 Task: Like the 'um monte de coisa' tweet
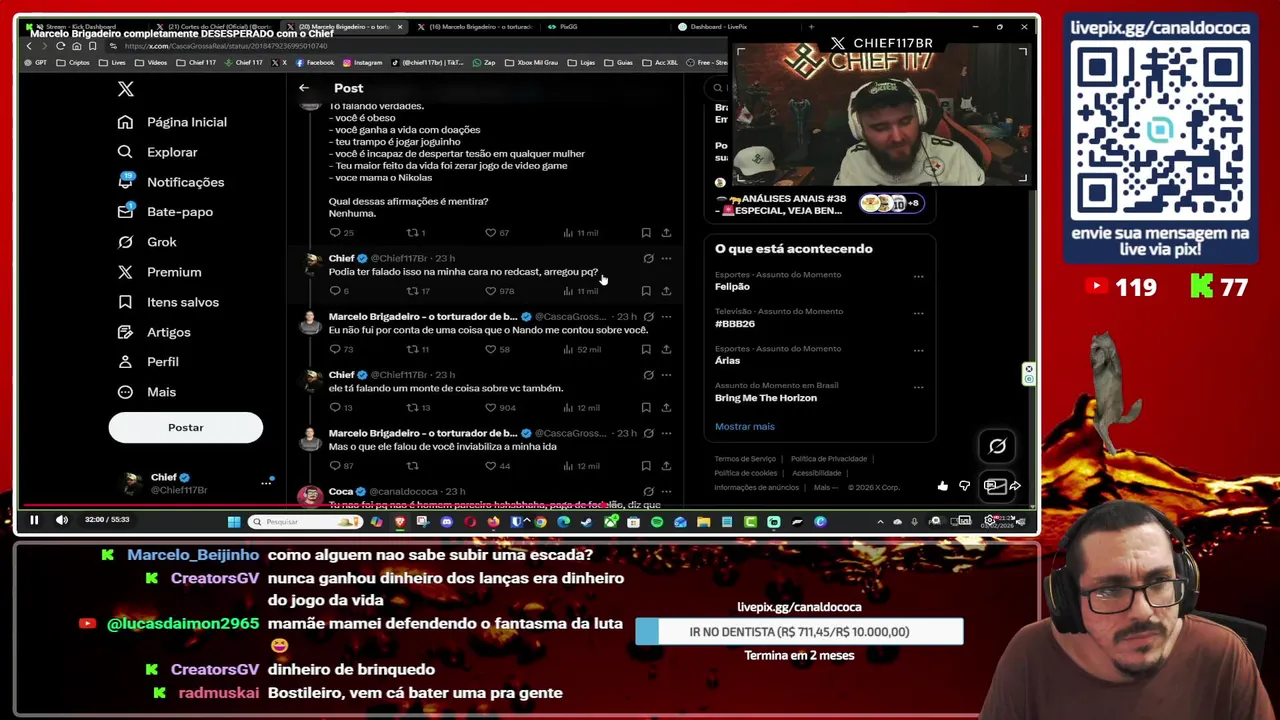click(x=491, y=408)
